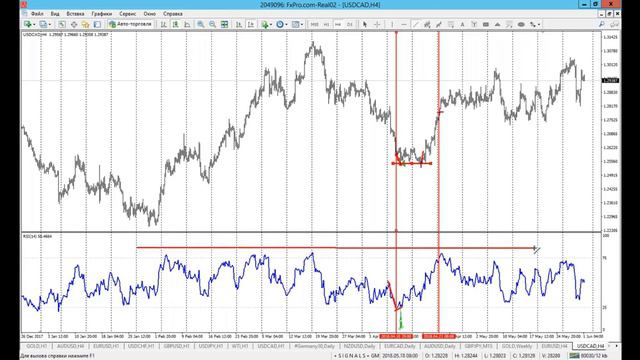Screen dimensions: 640x360
Task: Select the Cursor arrow tool
Action: pos(365,24)
